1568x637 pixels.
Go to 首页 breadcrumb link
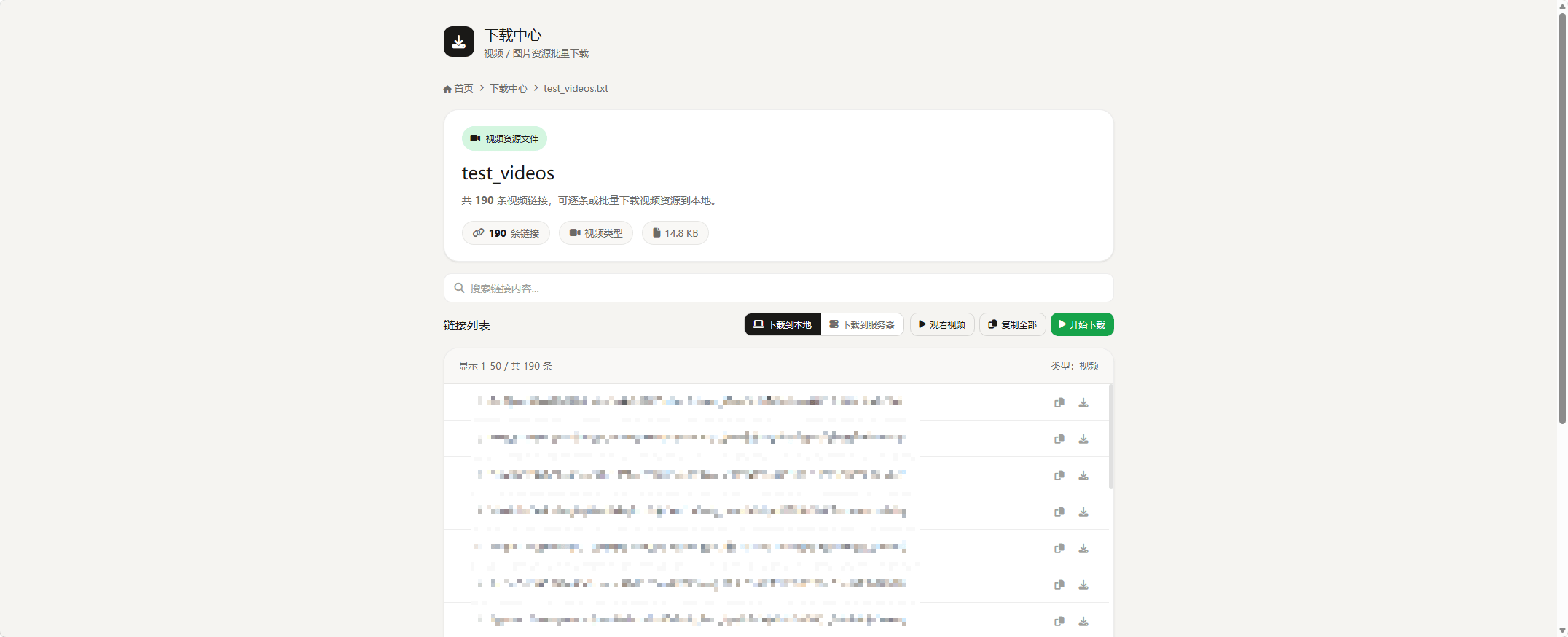click(x=458, y=88)
